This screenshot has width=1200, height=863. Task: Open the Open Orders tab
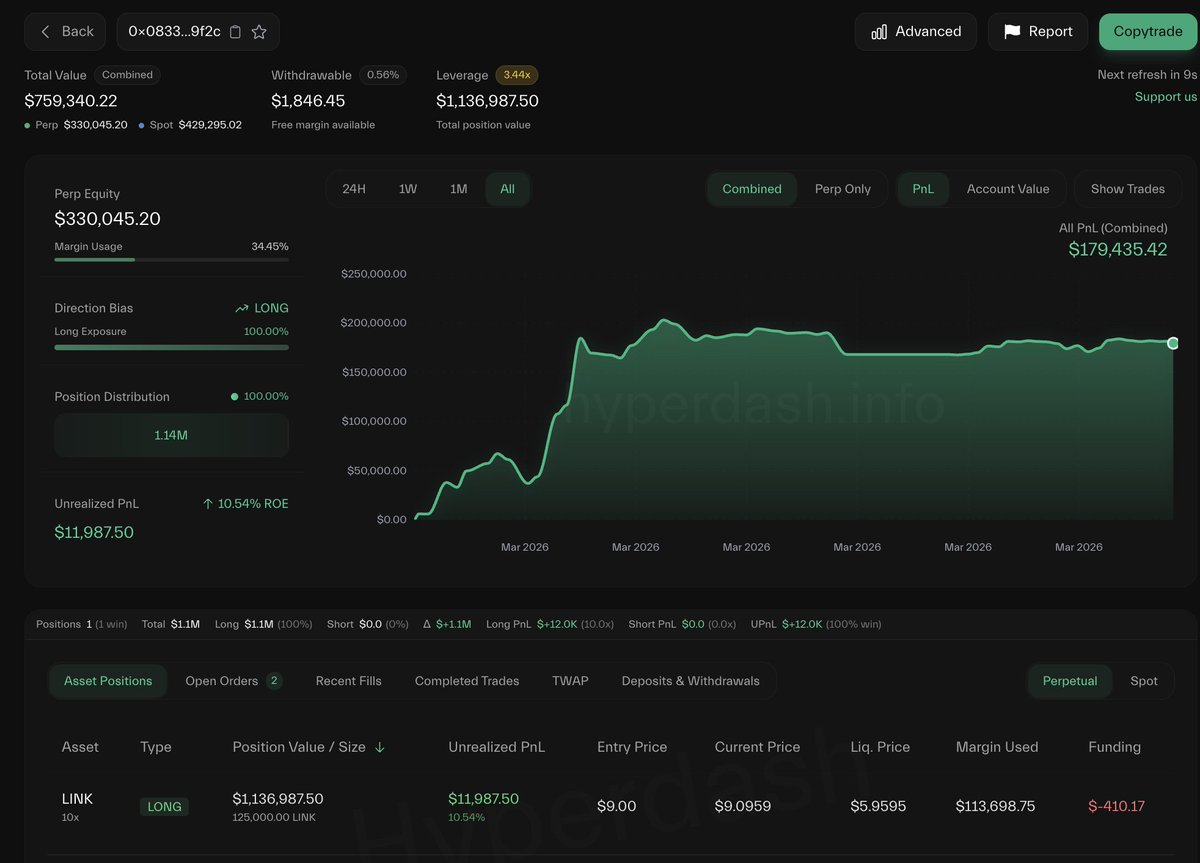222,681
